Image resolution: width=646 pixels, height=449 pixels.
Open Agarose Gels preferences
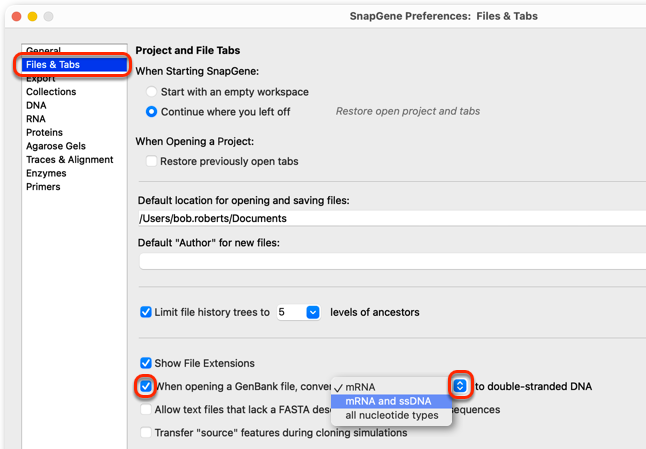coord(56,146)
